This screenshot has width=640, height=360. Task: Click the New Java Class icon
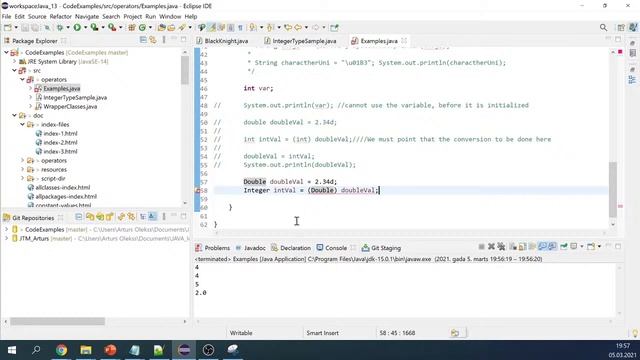click(x=142, y=27)
